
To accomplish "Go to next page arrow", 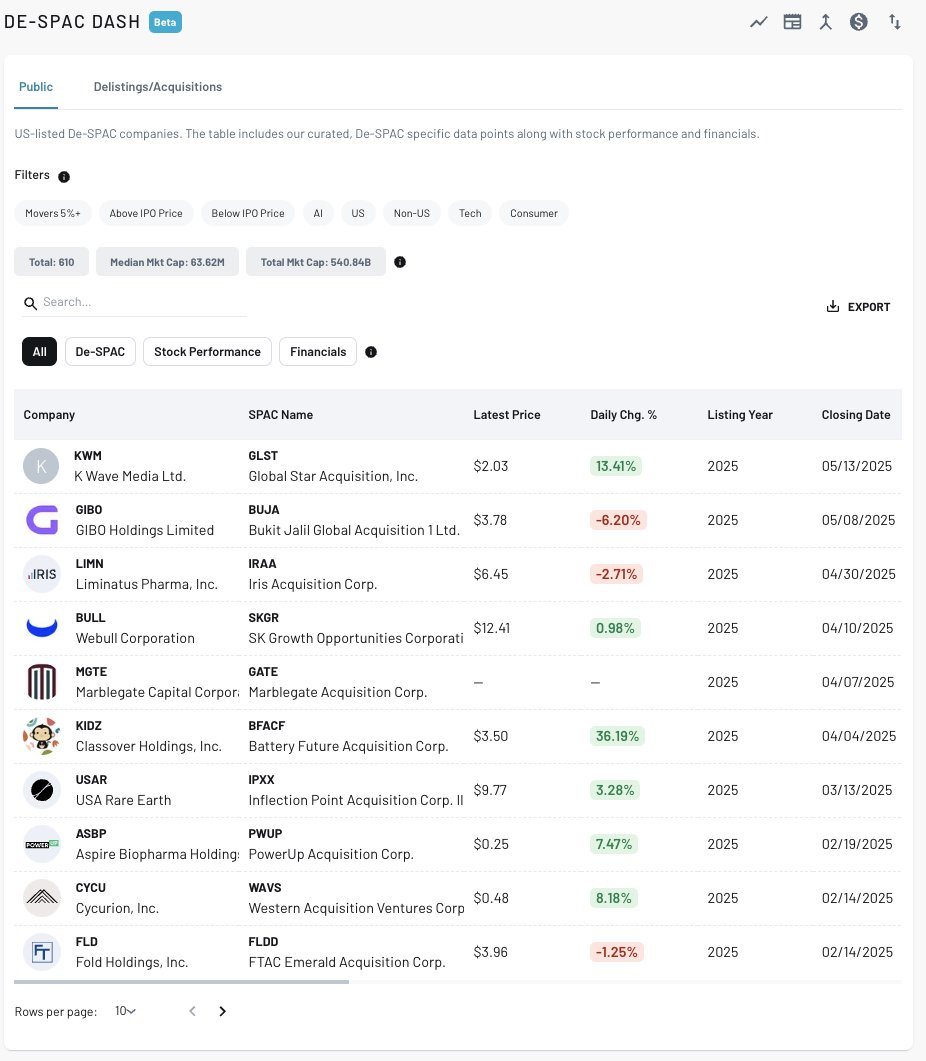I will pyautogui.click(x=222, y=1011).
